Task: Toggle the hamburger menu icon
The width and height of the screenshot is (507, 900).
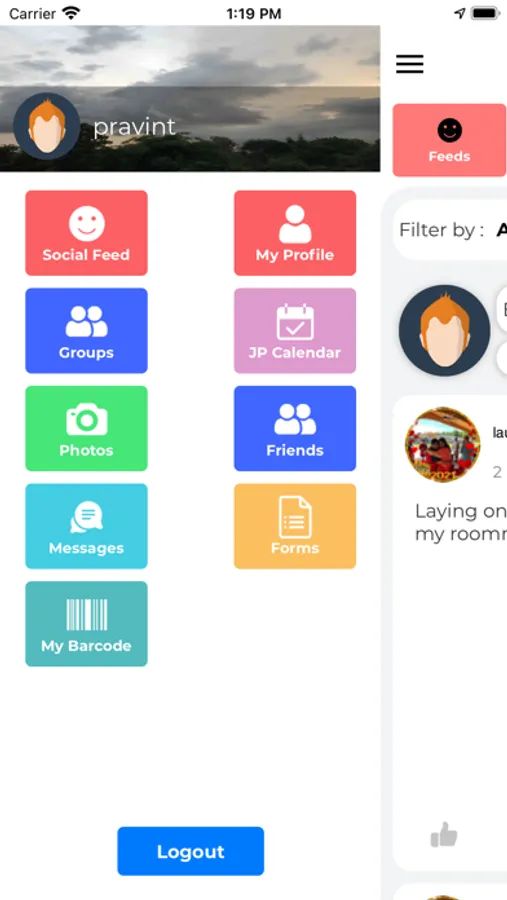Action: [x=410, y=64]
